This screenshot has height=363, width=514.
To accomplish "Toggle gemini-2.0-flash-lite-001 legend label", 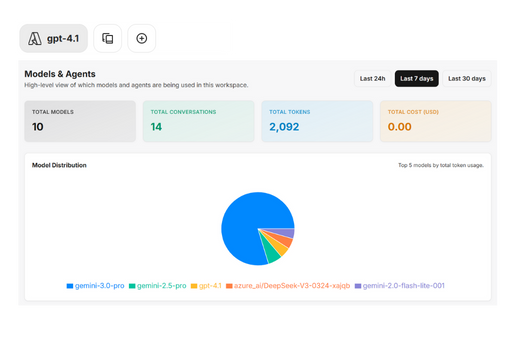I will pyautogui.click(x=404, y=286).
